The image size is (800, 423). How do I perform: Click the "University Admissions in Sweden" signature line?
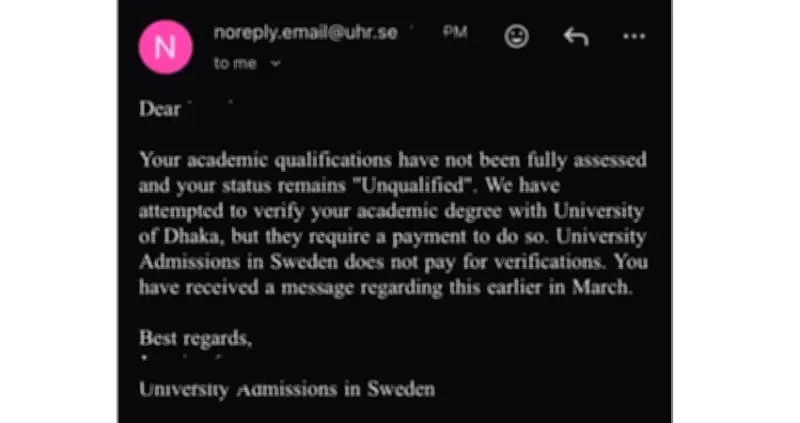(x=286, y=388)
